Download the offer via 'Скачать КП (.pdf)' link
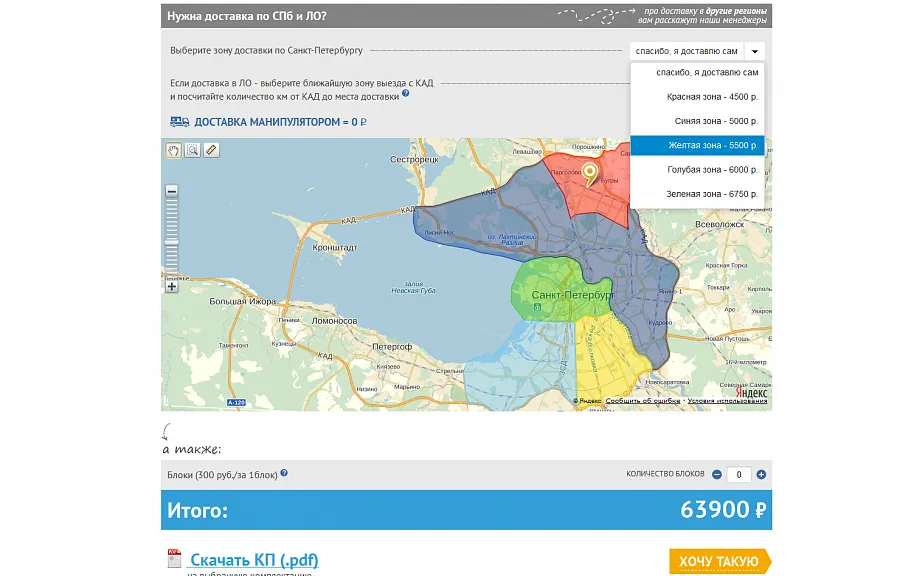 tap(254, 559)
